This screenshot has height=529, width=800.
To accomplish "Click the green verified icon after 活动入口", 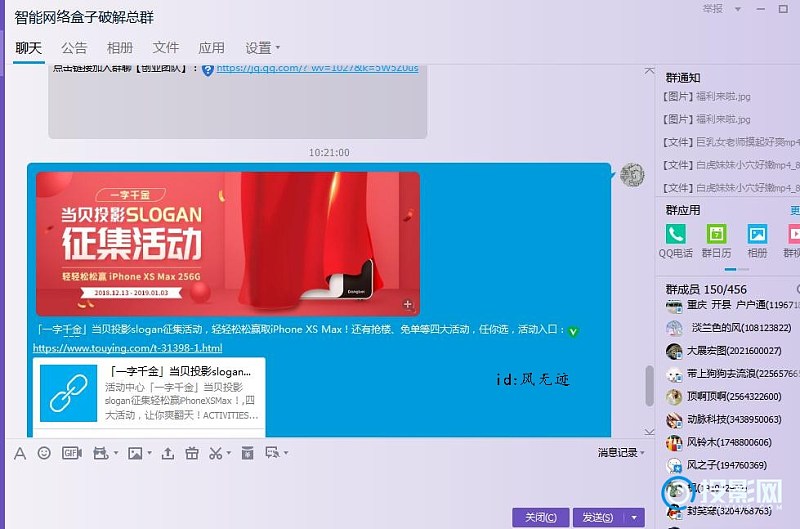I will 573,332.
